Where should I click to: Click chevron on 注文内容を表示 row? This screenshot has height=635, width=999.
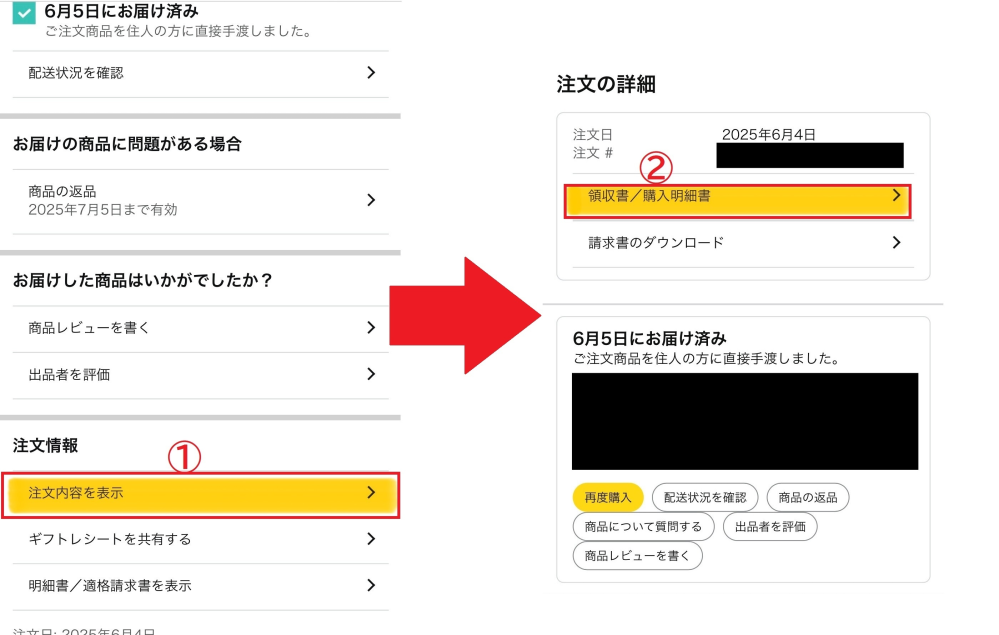click(371, 492)
